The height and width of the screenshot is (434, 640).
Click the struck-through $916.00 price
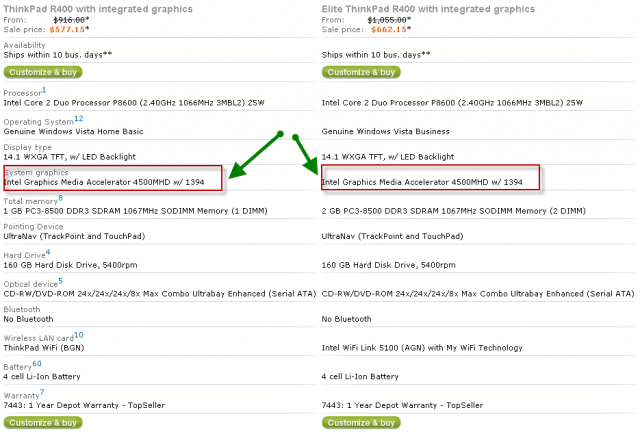(x=69, y=20)
